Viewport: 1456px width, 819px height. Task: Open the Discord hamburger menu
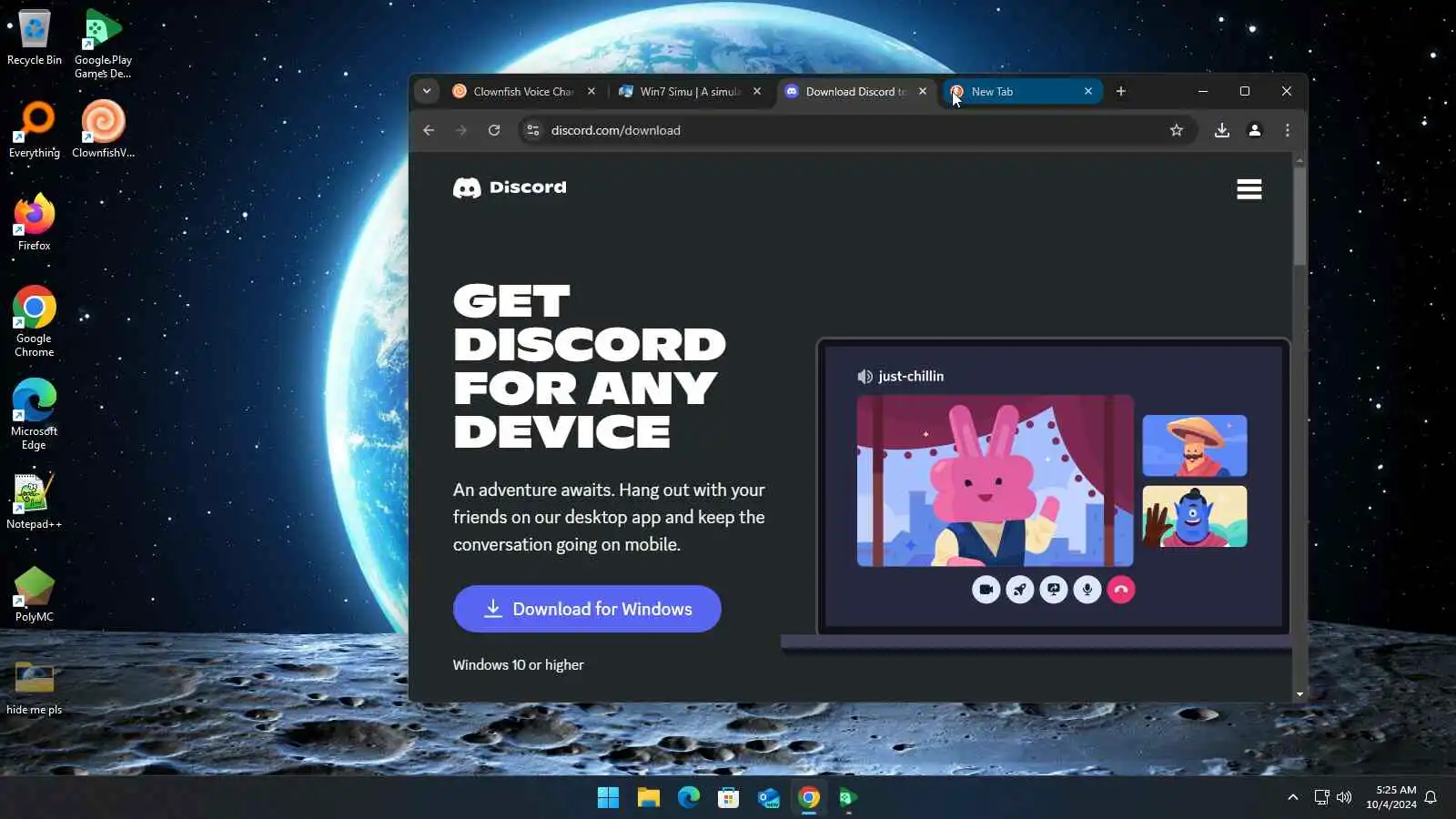coord(1249,189)
